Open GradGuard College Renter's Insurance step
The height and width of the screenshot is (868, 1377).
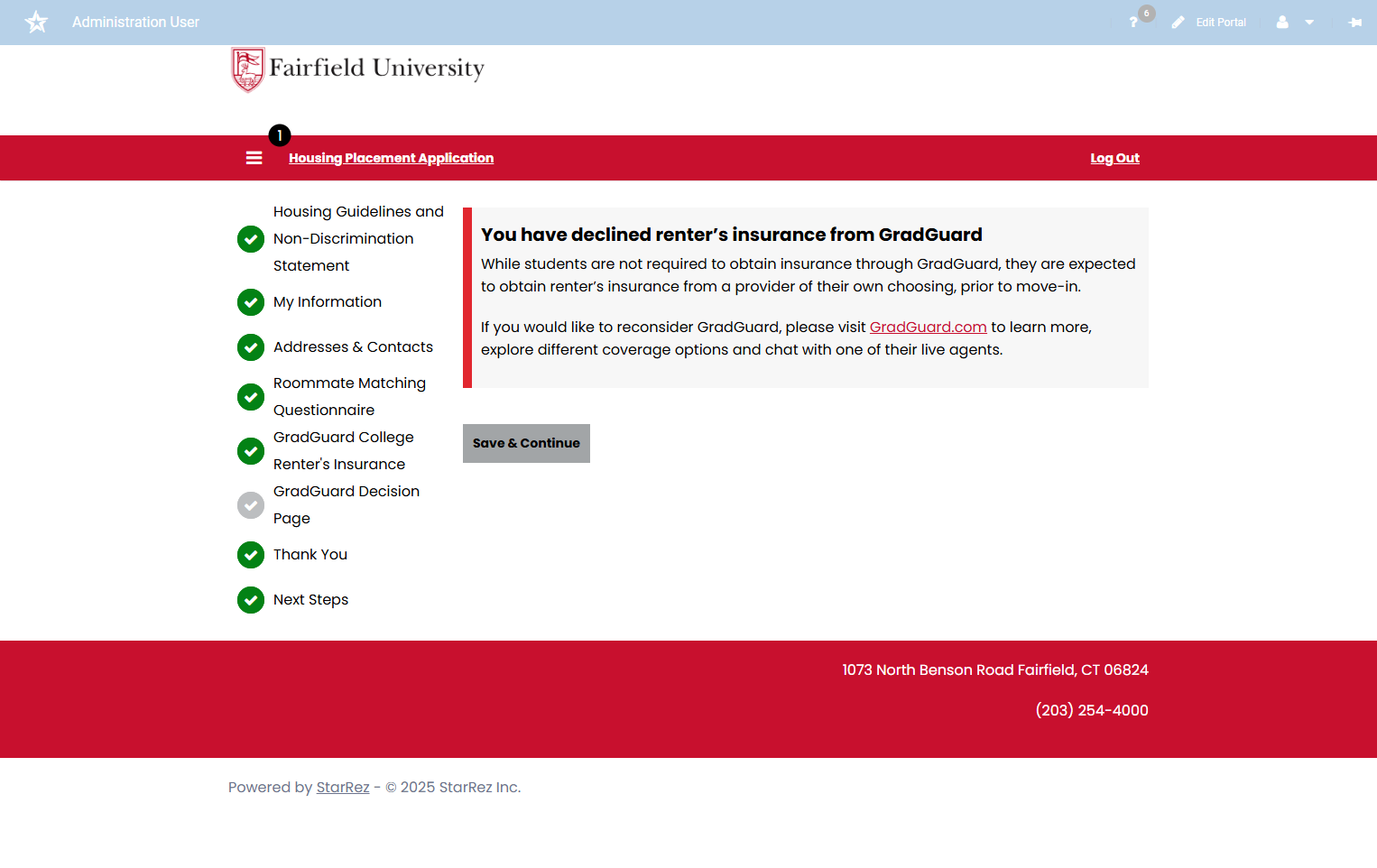tap(343, 451)
